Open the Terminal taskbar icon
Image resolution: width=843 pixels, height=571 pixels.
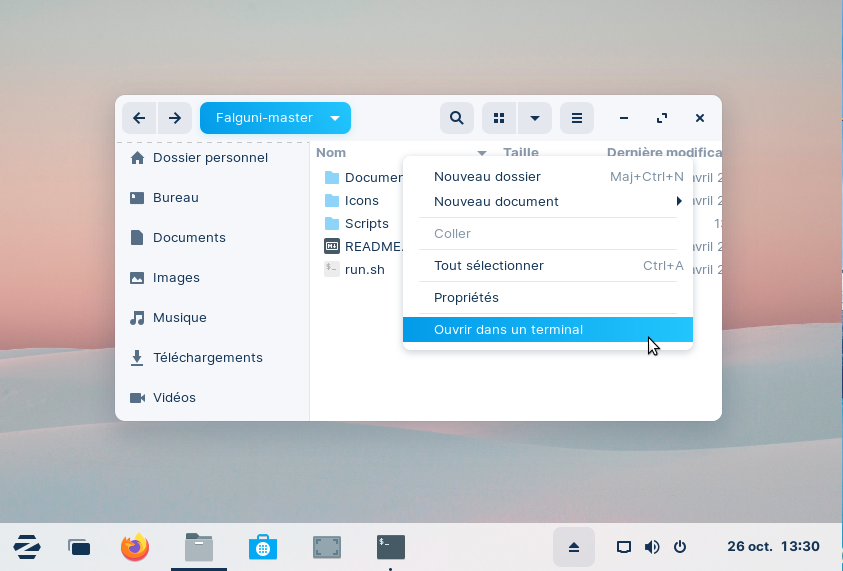(391, 547)
